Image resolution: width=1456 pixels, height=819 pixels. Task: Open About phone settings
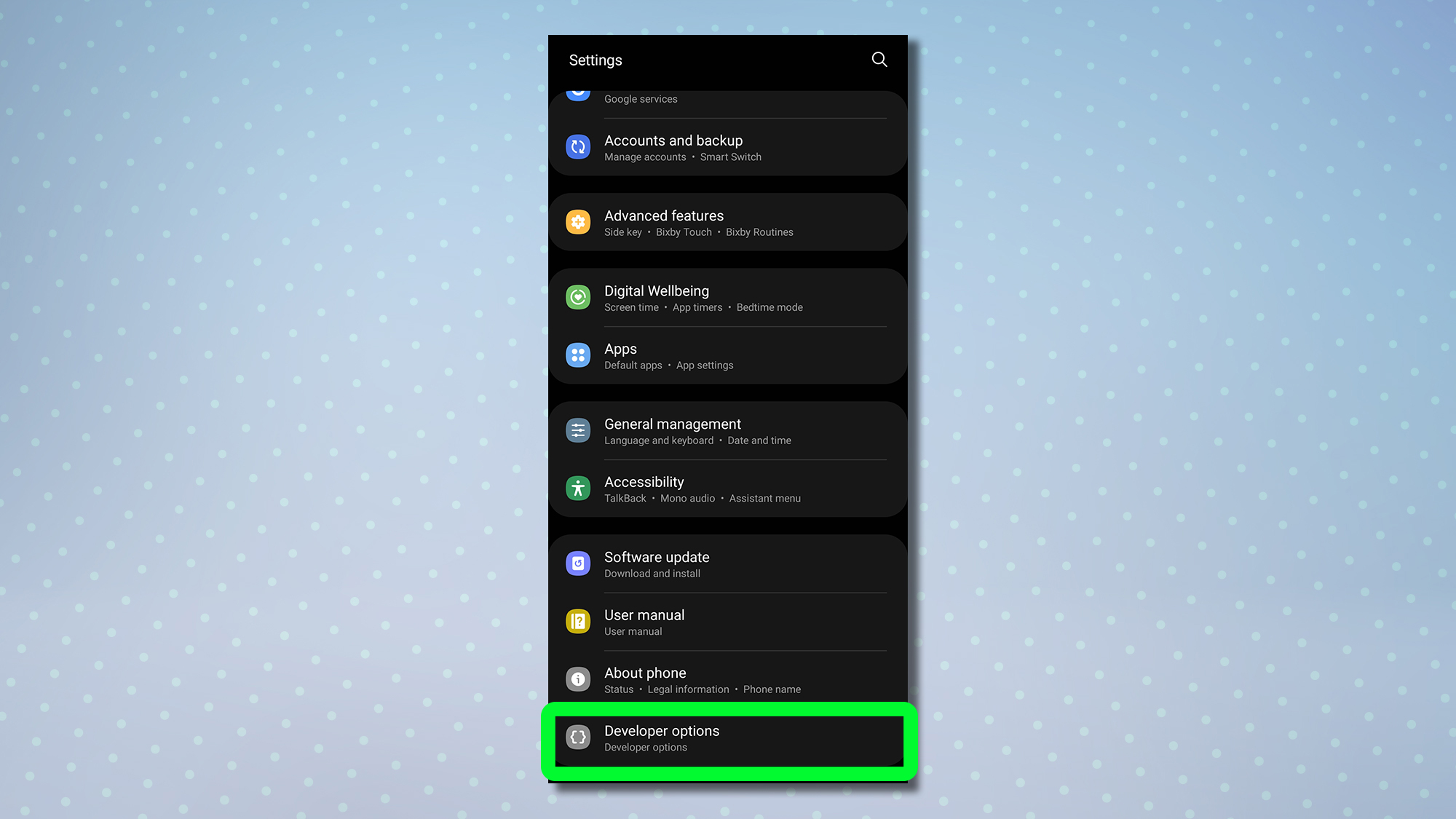point(727,679)
